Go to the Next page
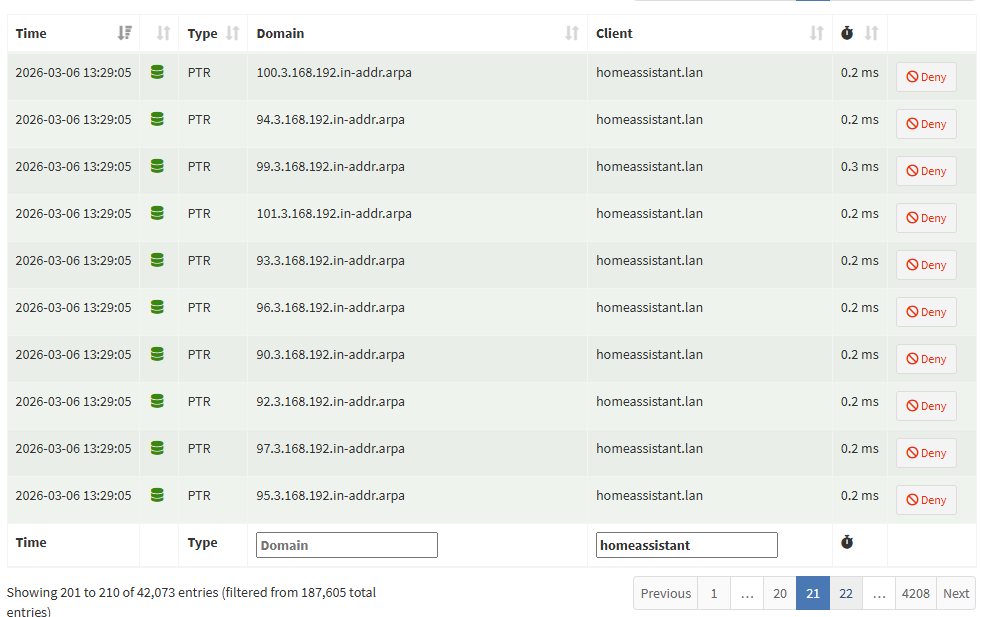The height and width of the screenshot is (617, 981). pos(955,593)
